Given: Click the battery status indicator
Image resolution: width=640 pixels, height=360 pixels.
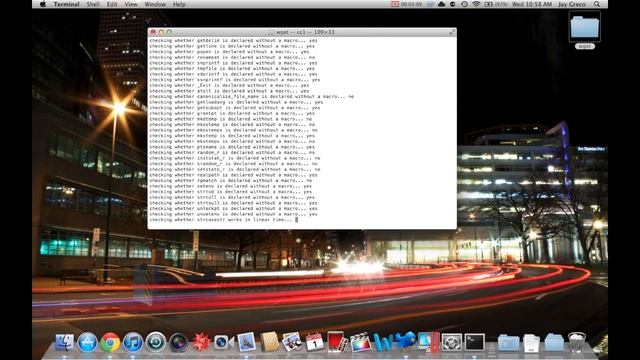Looking at the screenshot, I should click(496, 4).
